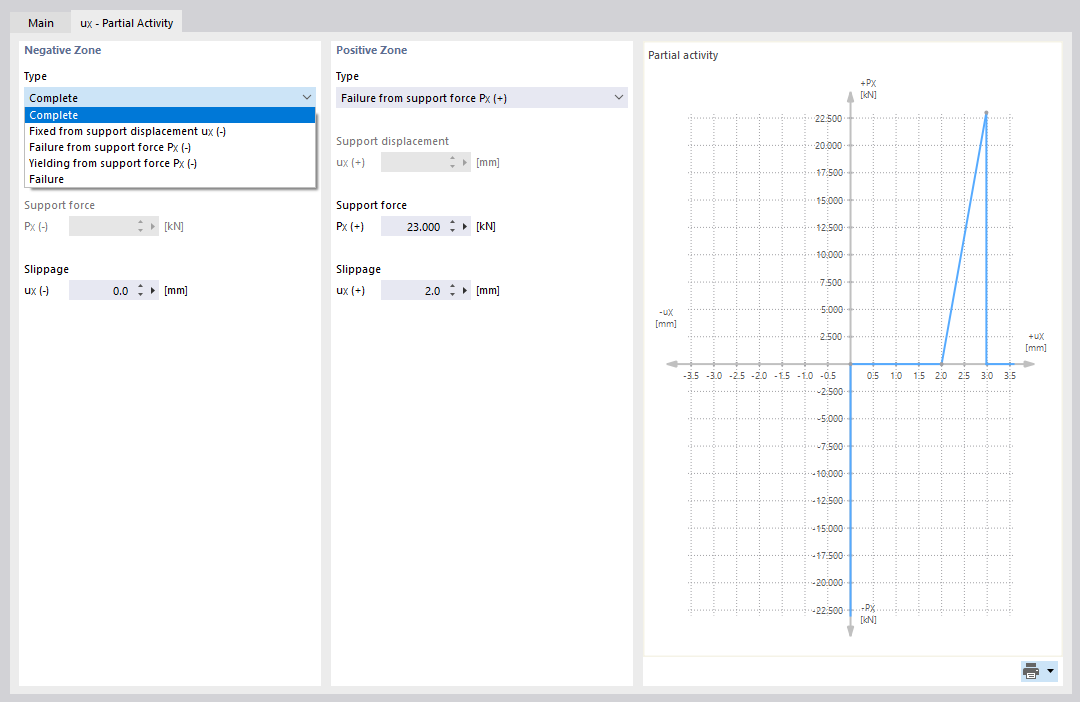Click the -22.500 axis label on graph
This screenshot has width=1080, height=702.
point(827,610)
